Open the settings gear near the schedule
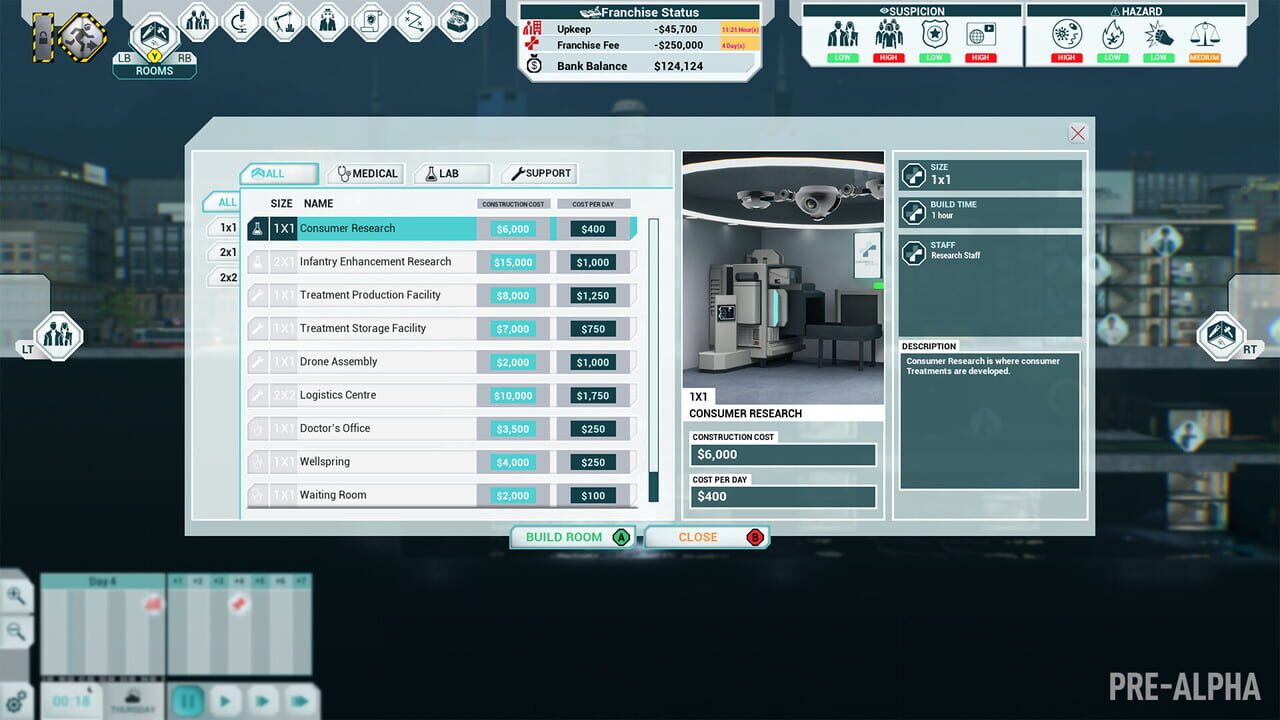 pos(14,700)
